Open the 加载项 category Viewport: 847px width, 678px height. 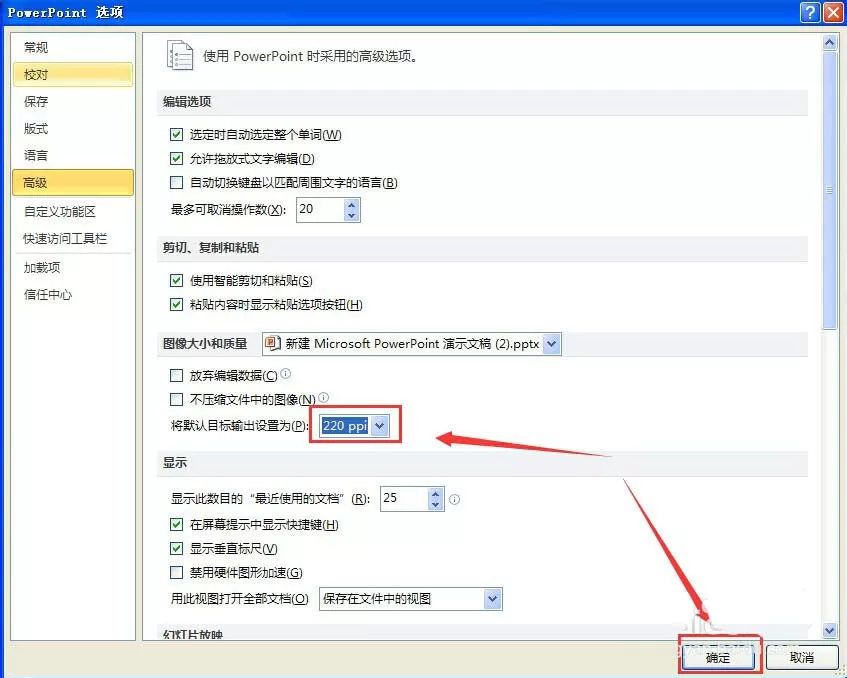(72, 267)
